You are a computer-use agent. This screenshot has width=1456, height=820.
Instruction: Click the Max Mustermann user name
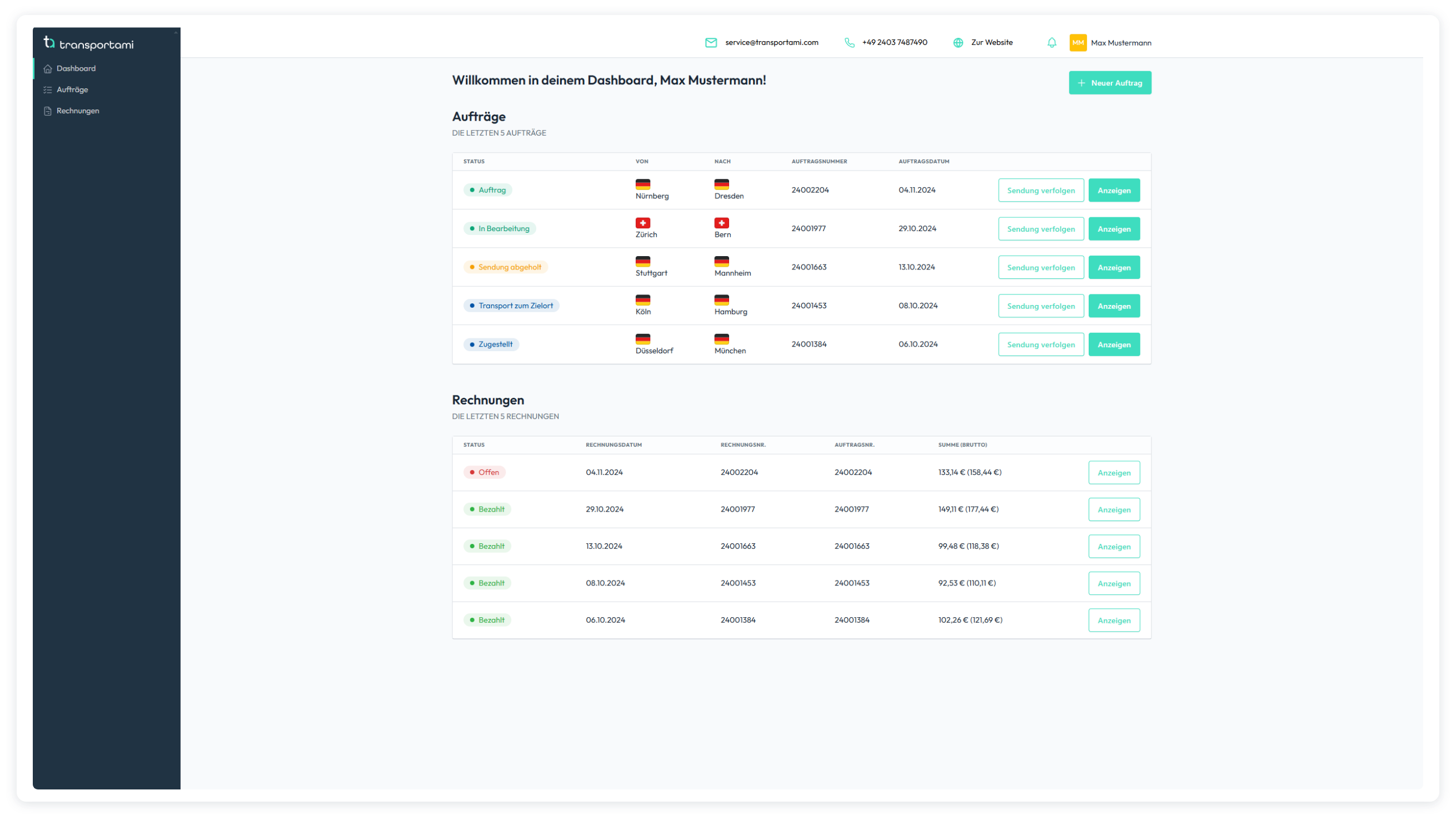[1120, 43]
